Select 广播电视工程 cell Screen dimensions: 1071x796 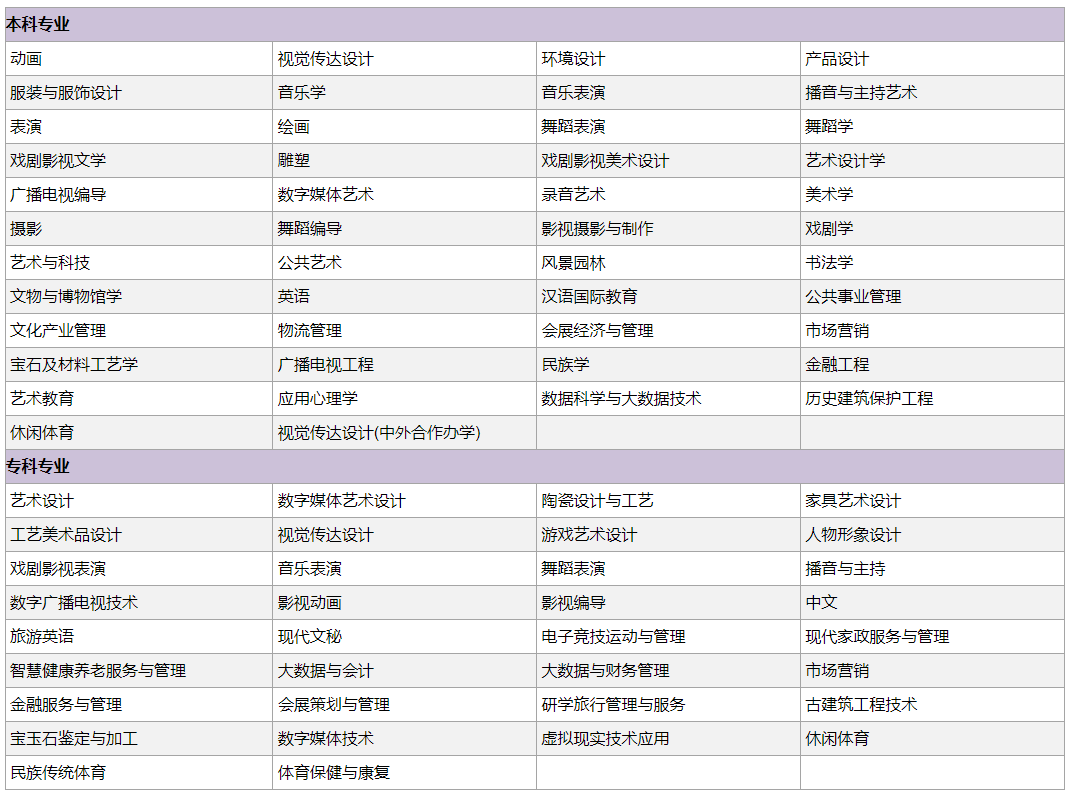404,365
